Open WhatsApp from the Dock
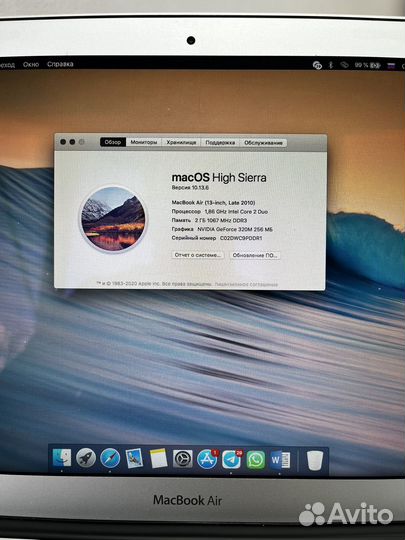This screenshot has height=540, width=405. pyautogui.click(x=256, y=460)
